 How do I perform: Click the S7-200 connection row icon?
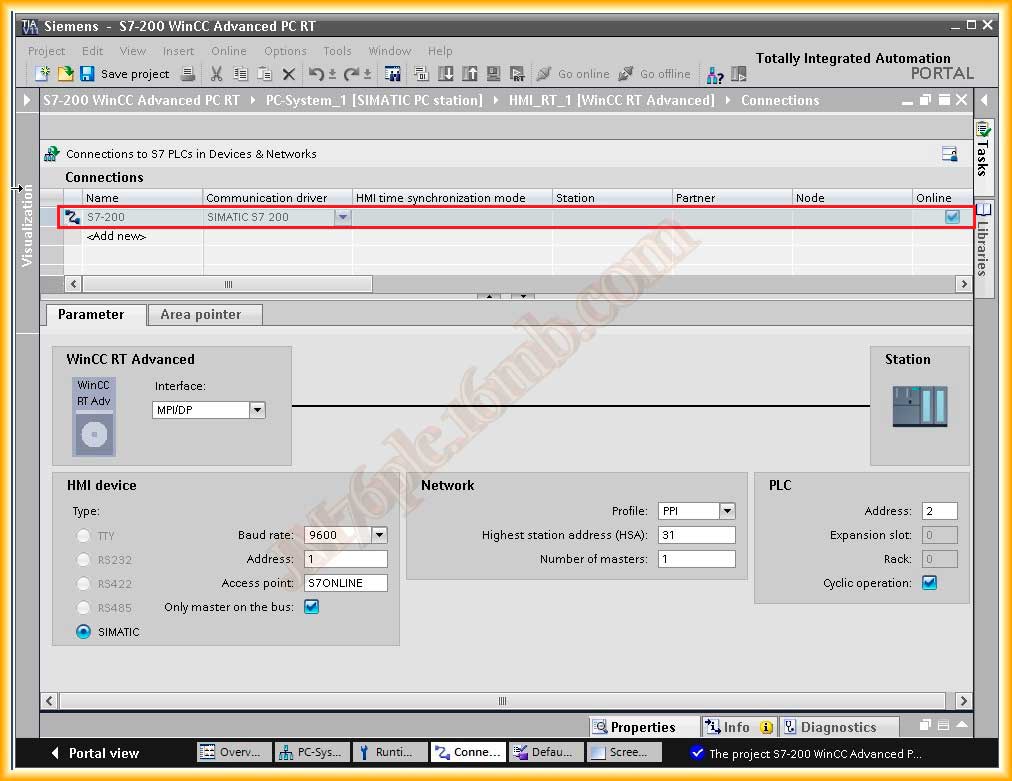click(72, 217)
